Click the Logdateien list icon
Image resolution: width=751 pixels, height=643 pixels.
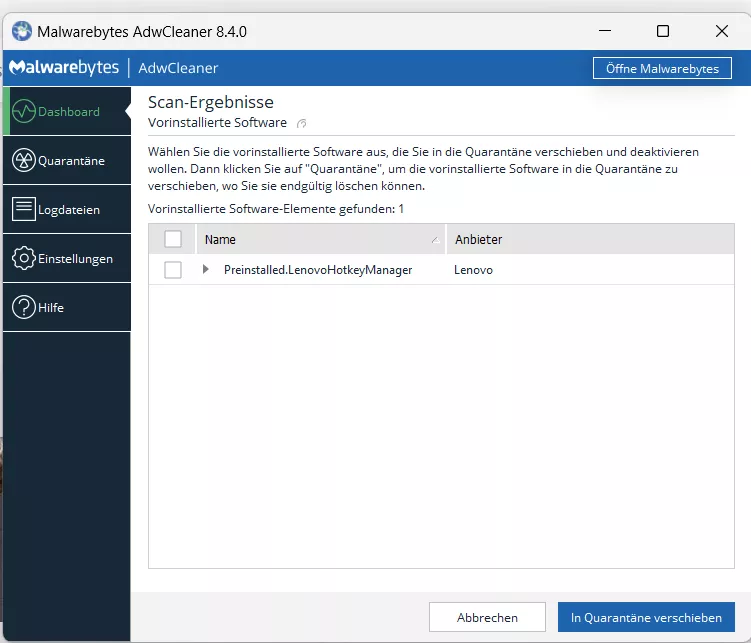(x=24, y=209)
